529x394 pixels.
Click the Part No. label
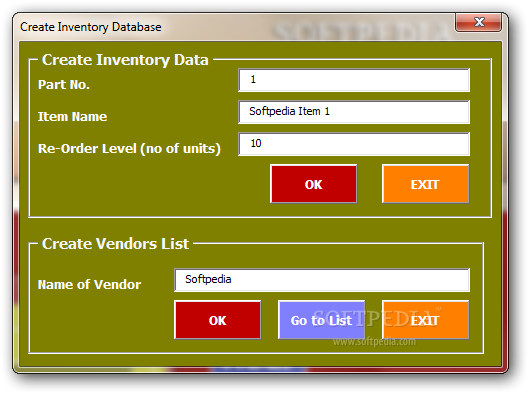64,85
